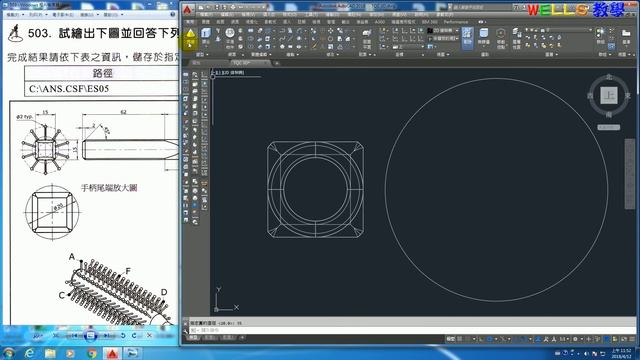Open the AutoCAD application menu button

pyautogui.click(x=187, y=10)
